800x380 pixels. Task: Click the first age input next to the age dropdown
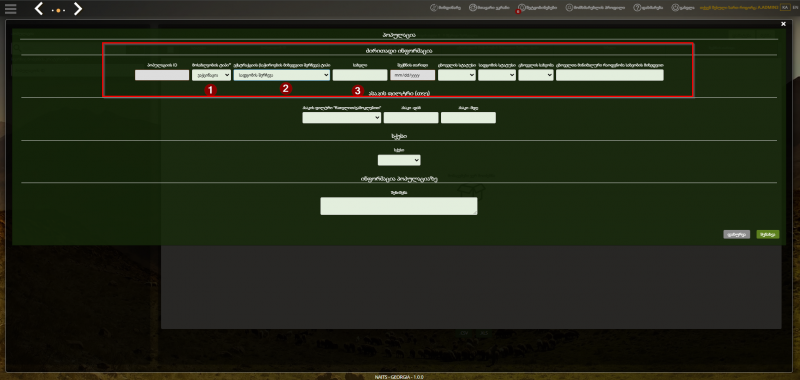[411, 118]
